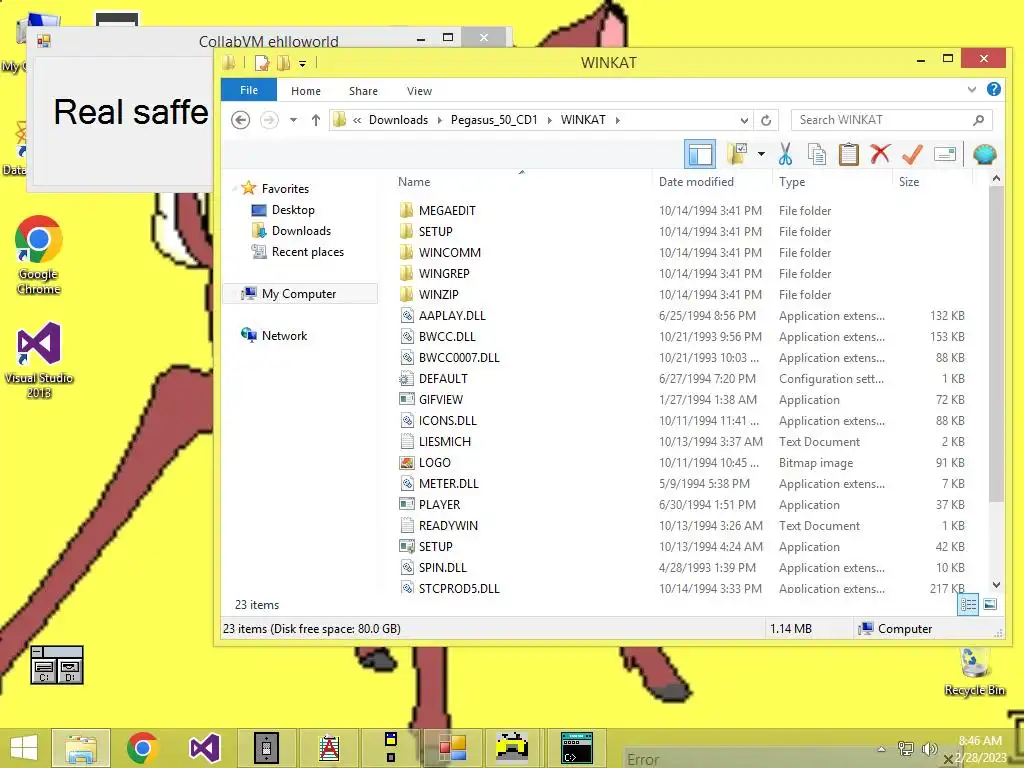Screen dimensions: 1024x768
Task: Open command prompt icon on taskbar
Action: tap(577, 748)
